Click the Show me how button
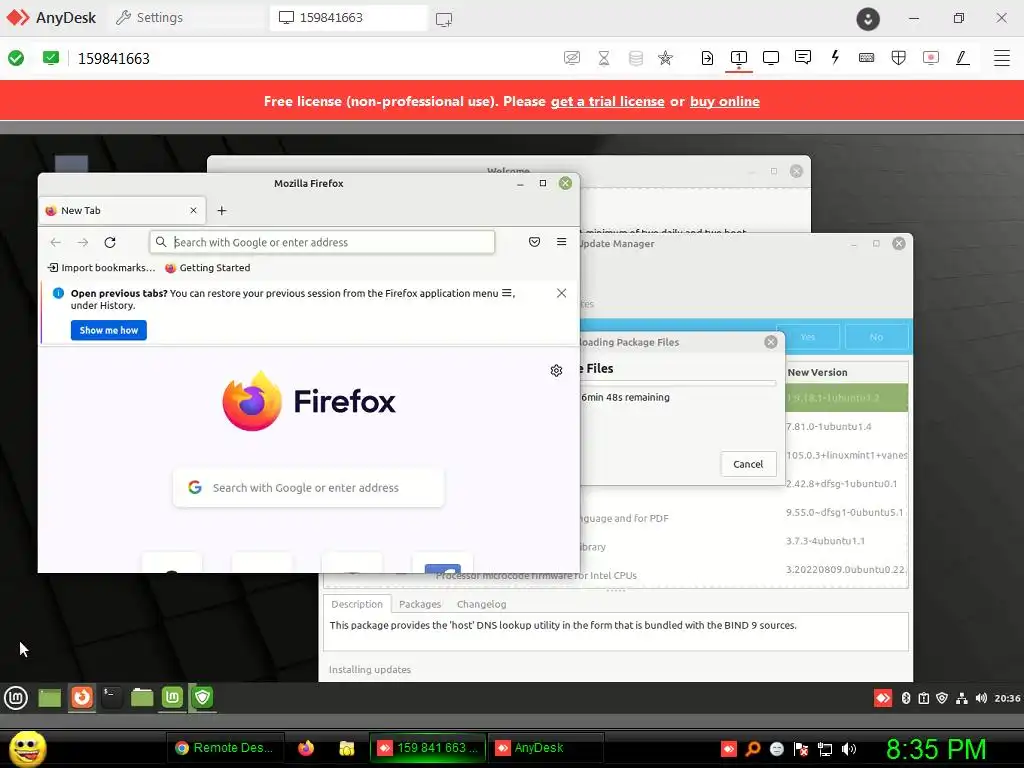1024x768 pixels. (108, 330)
